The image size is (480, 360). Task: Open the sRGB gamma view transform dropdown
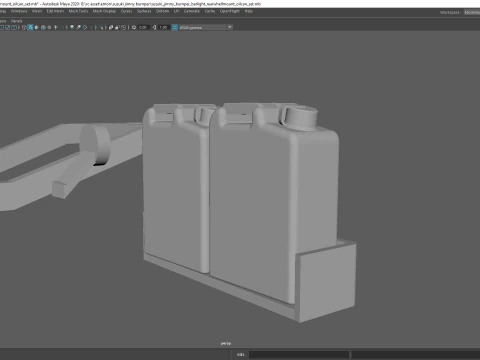pyautogui.click(x=206, y=27)
